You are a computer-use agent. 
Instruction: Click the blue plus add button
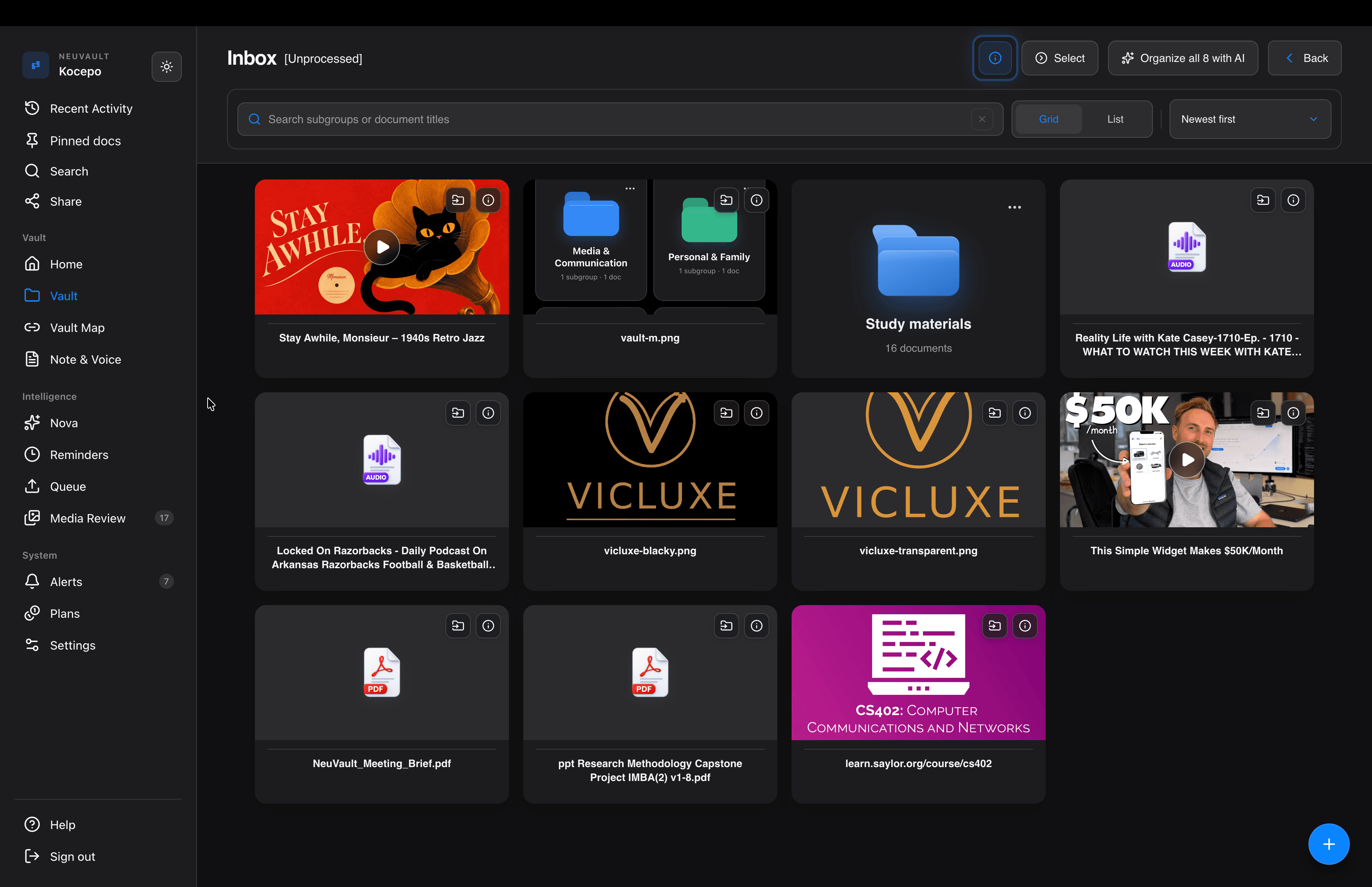tap(1329, 845)
